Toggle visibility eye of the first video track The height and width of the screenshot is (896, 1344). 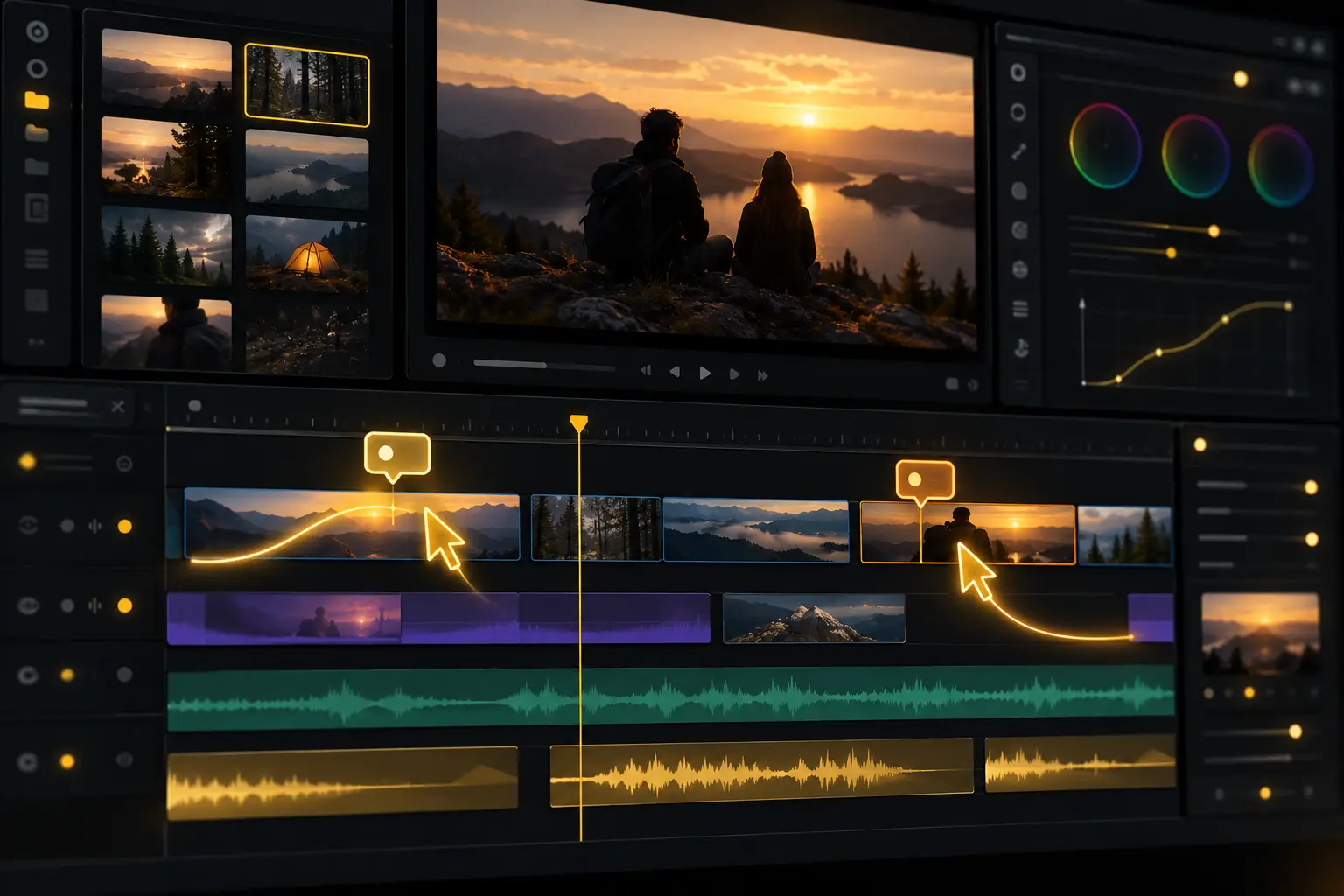point(28,525)
